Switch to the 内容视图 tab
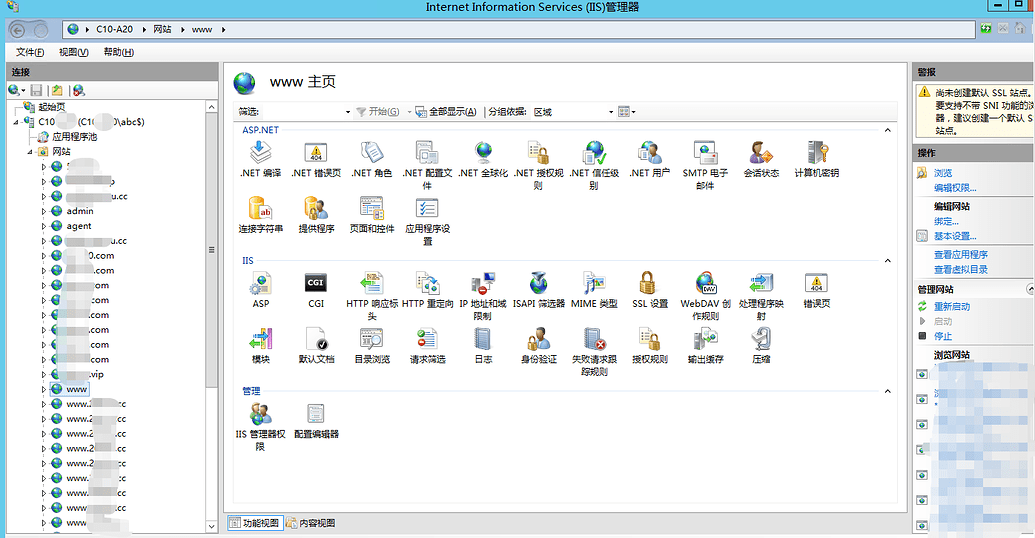 (x=311, y=523)
